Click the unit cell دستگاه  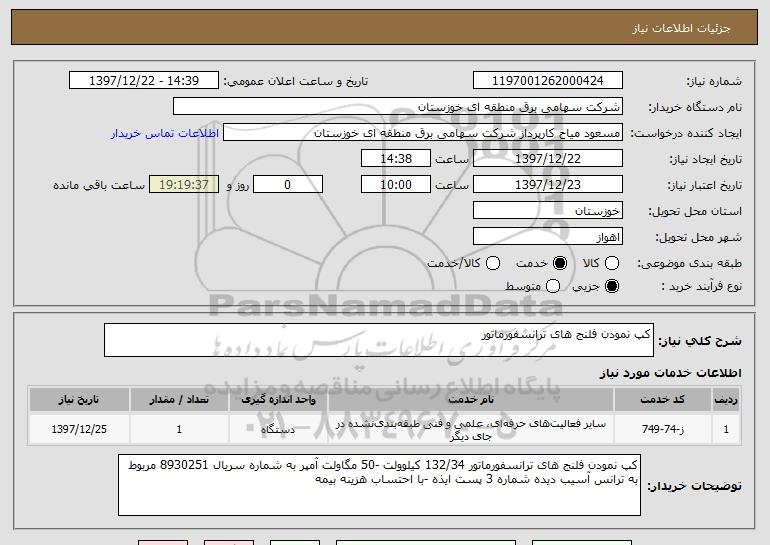(x=278, y=429)
